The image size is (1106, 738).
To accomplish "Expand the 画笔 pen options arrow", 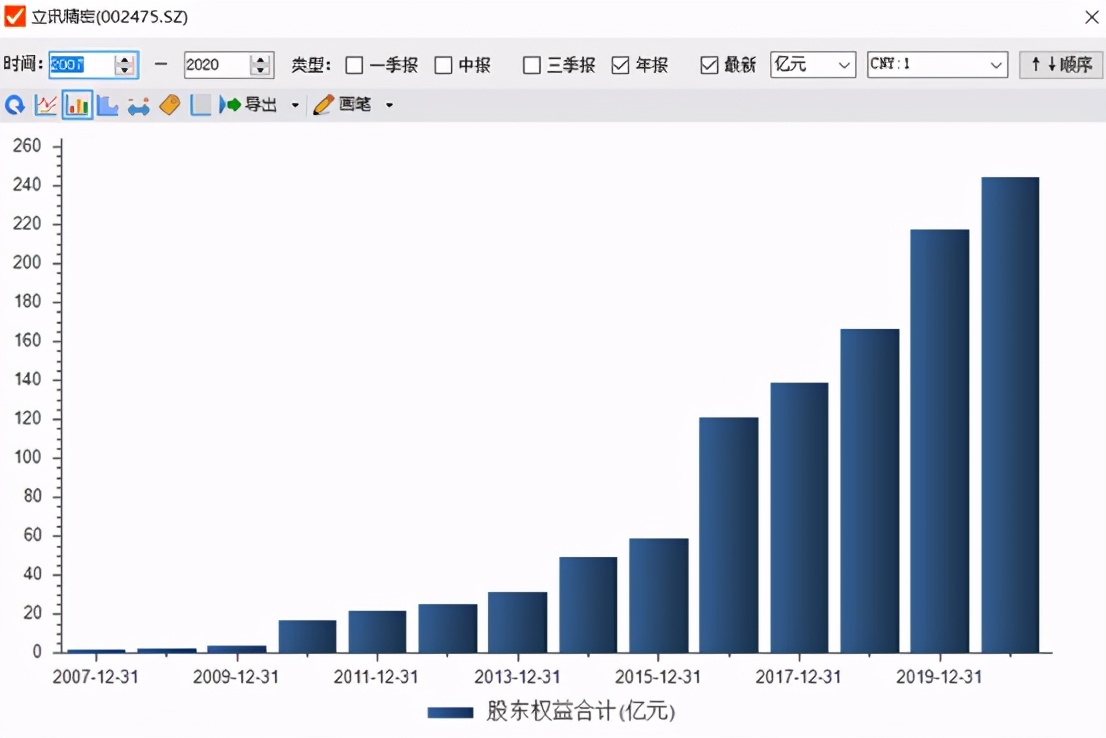I will point(390,104).
